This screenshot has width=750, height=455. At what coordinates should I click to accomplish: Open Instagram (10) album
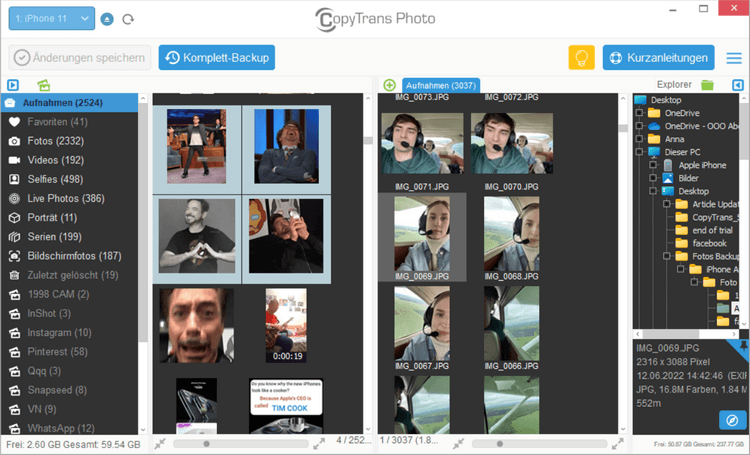[x=70, y=333]
